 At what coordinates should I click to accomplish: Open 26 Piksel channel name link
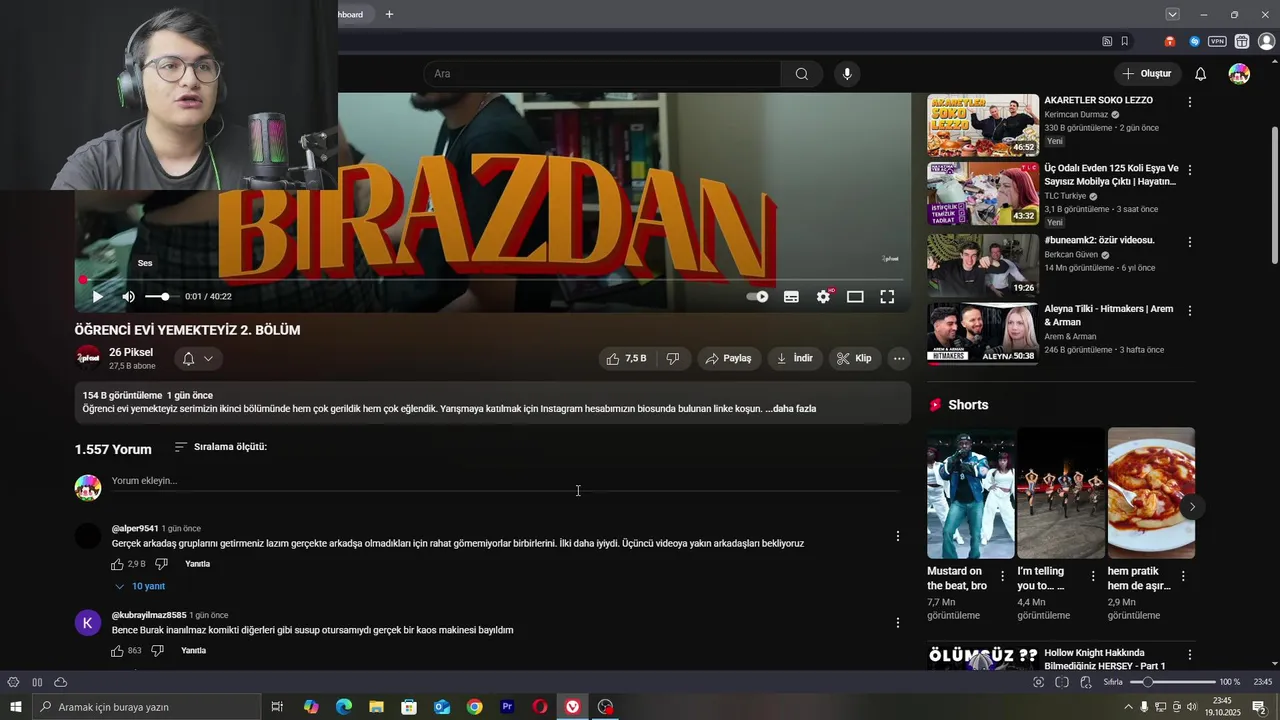(131, 352)
